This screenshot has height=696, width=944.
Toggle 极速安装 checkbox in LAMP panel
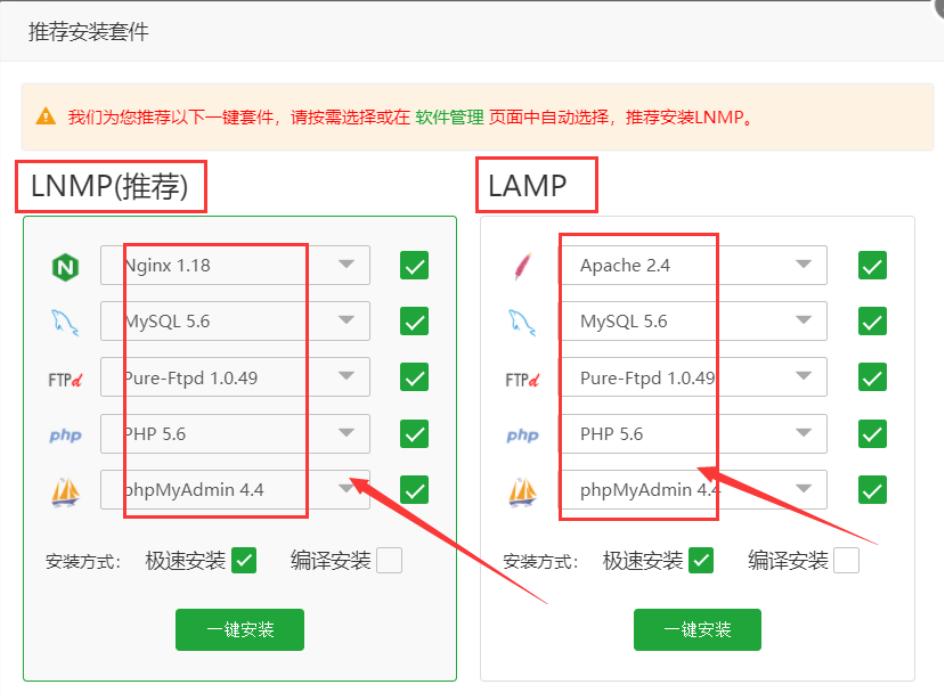(x=701, y=561)
